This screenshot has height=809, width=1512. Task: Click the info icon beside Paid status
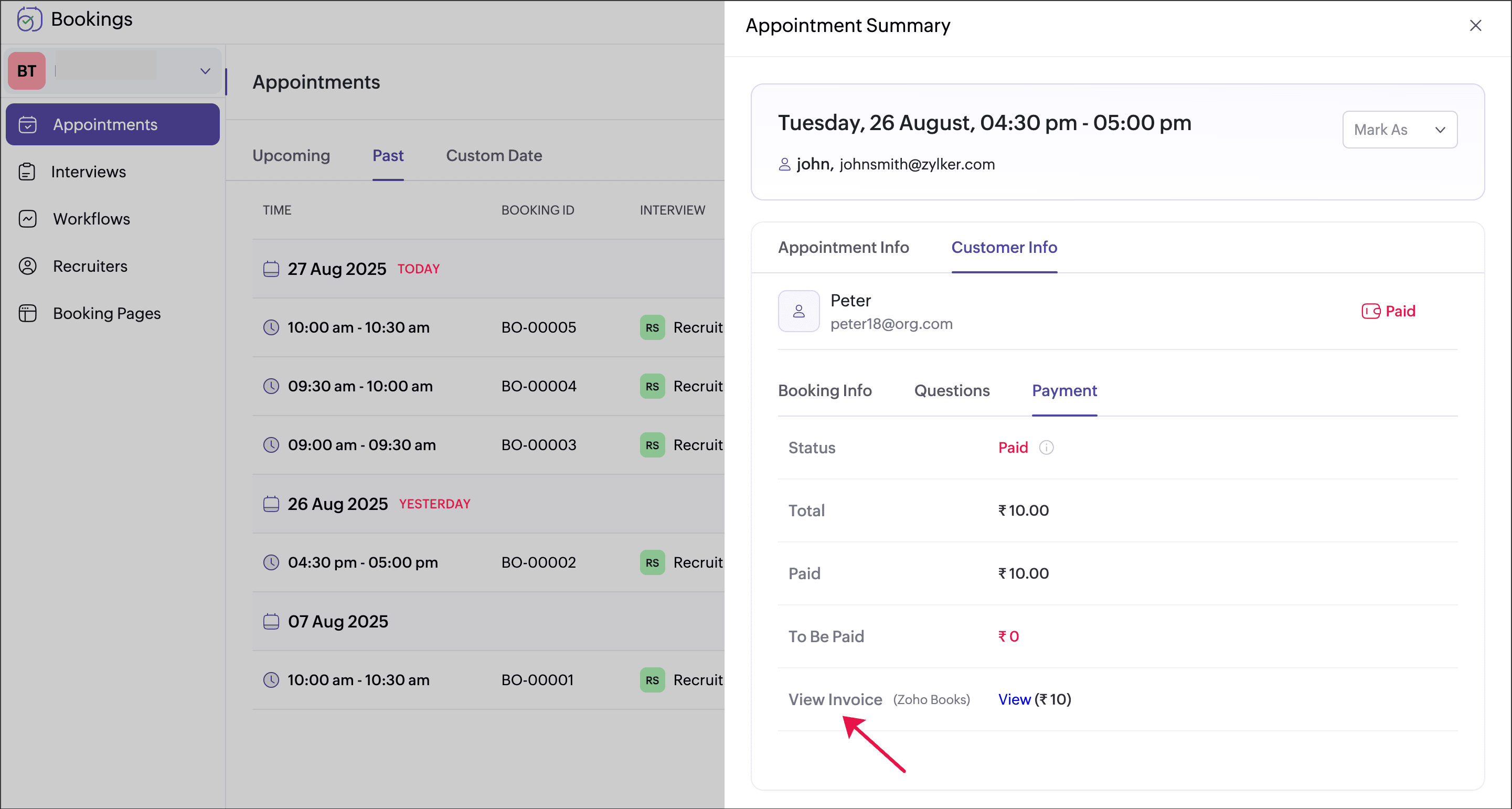1046,448
